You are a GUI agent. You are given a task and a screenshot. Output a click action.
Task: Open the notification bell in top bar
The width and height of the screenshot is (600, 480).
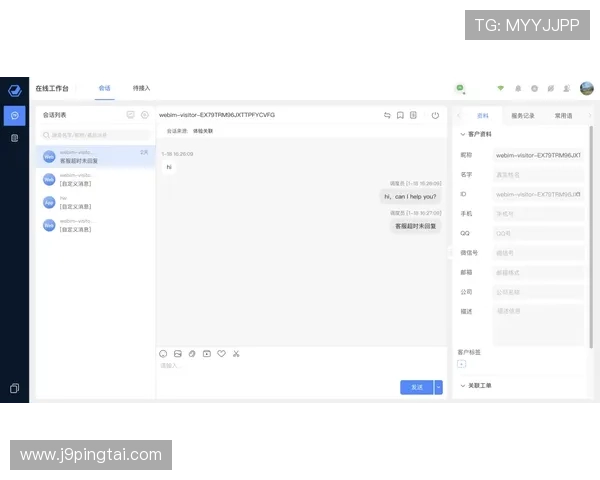coord(518,88)
